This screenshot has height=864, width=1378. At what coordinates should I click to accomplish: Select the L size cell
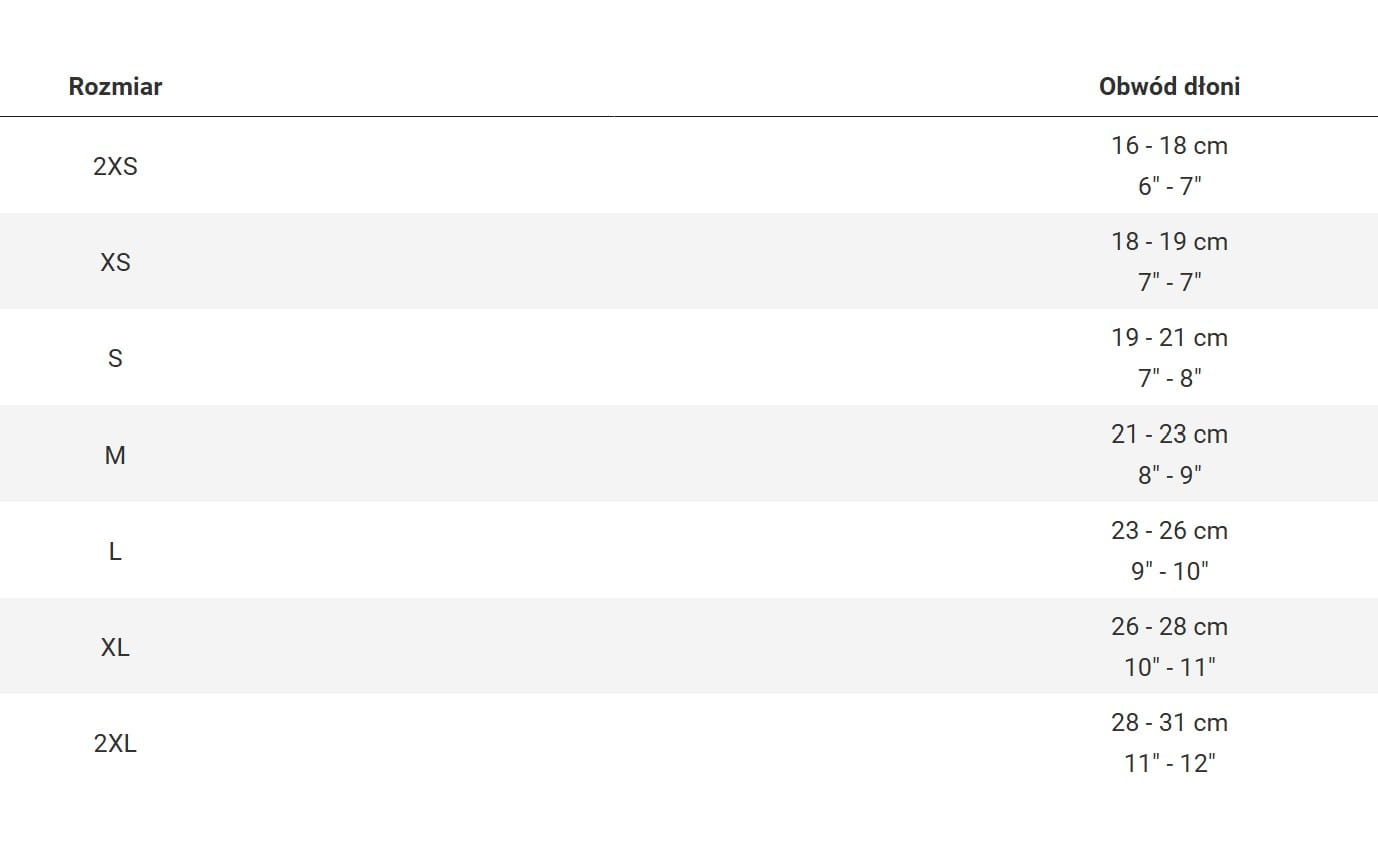[115, 551]
